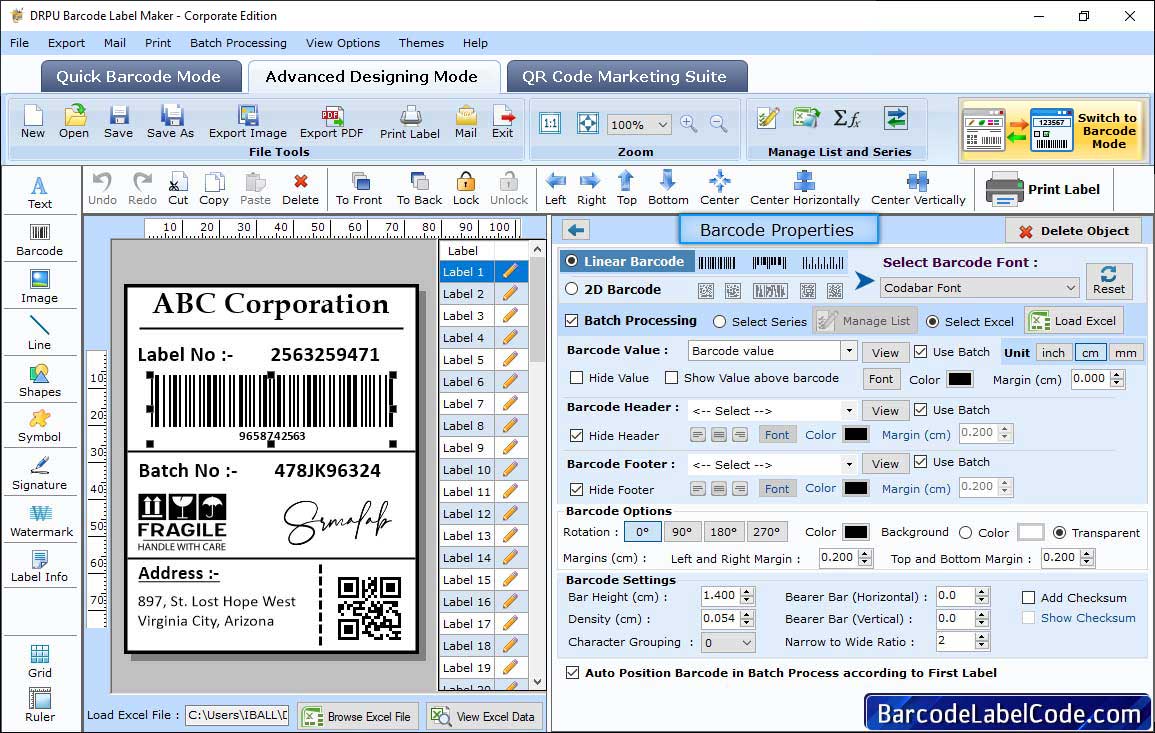This screenshot has width=1155, height=733.
Task: Click the Mail icon in File Tools
Action: (466, 122)
